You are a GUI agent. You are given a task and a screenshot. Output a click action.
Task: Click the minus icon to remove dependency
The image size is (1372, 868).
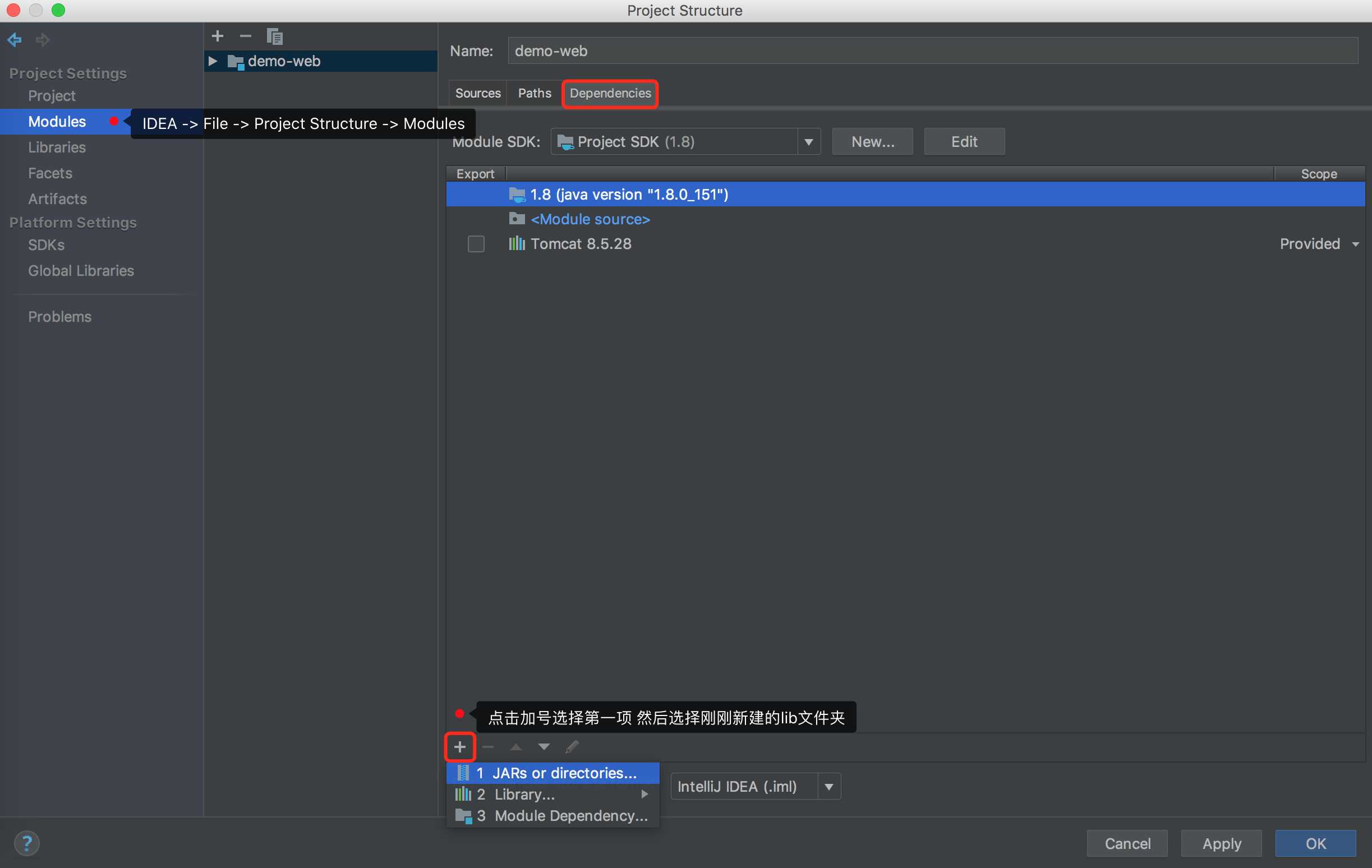[487, 746]
